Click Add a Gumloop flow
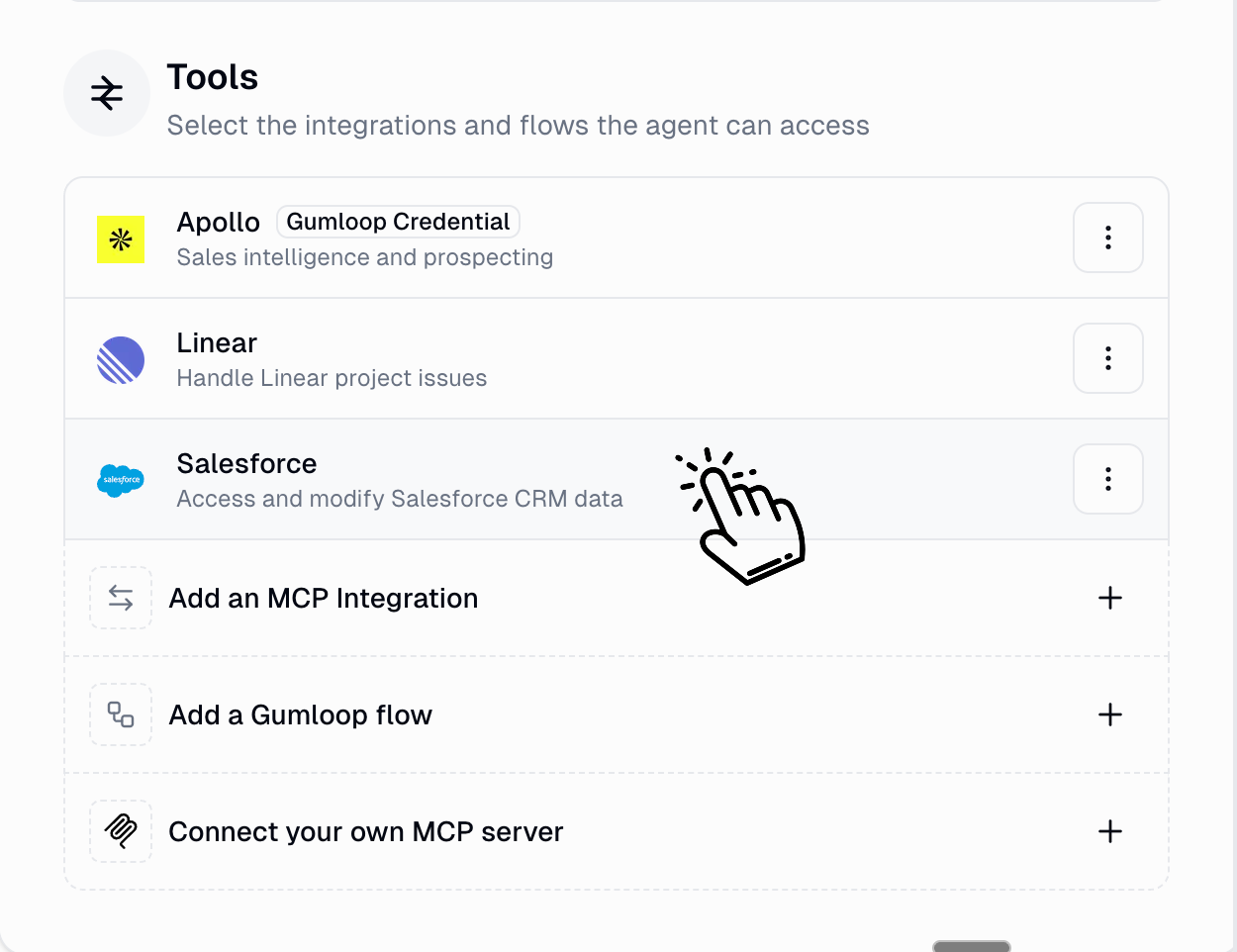This screenshot has height=952, width=1237. pyautogui.click(x=301, y=715)
